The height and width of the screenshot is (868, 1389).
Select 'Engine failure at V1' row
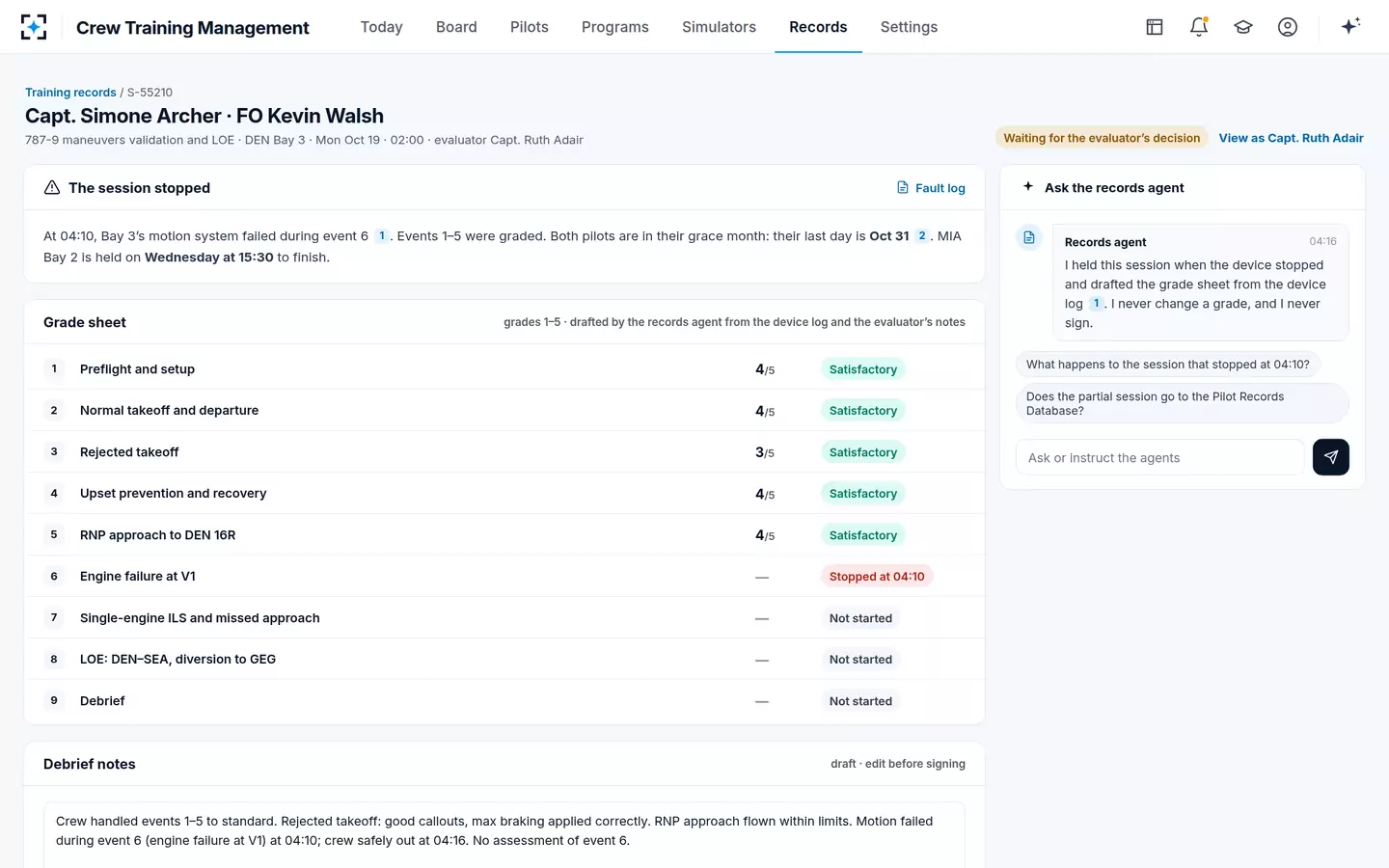click(x=504, y=577)
